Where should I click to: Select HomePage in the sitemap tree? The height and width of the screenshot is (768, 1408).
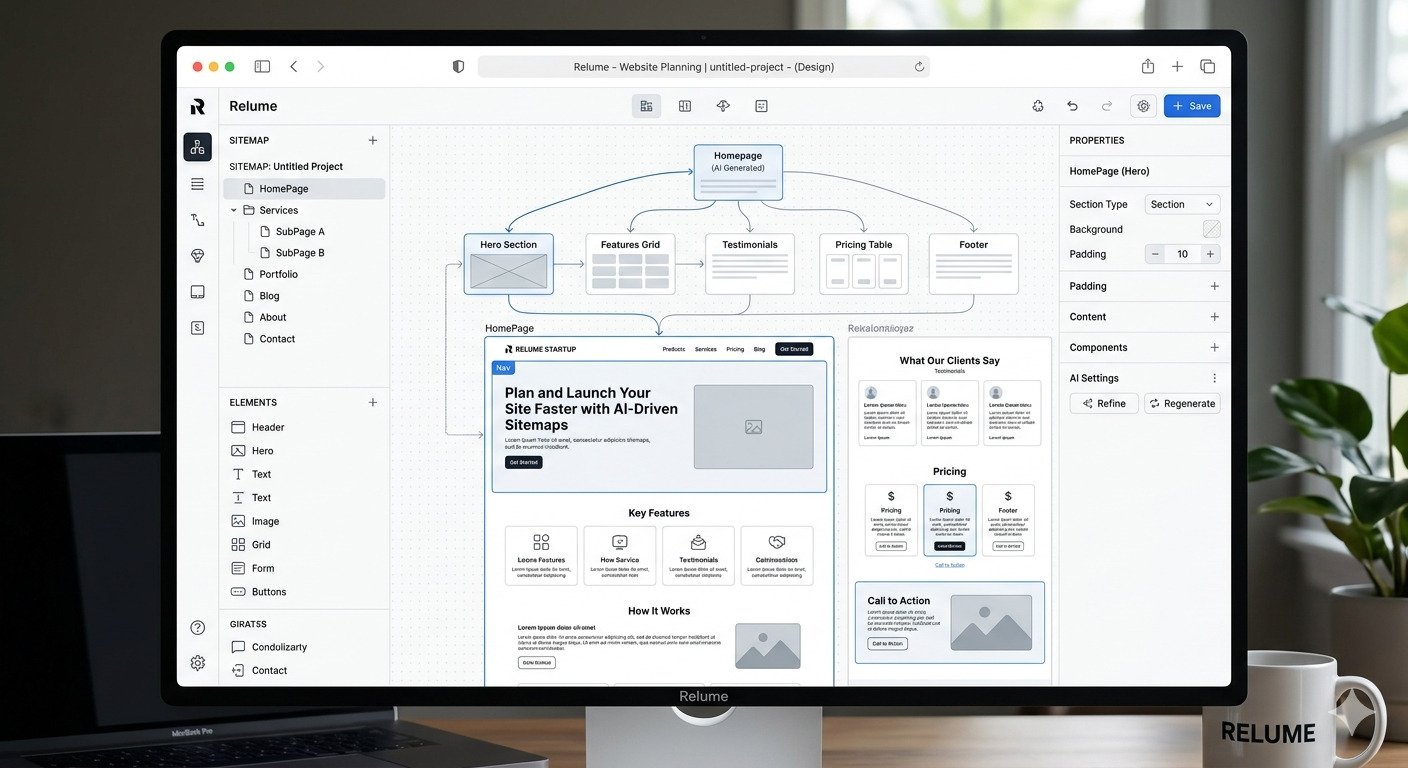(x=303, y=188)
